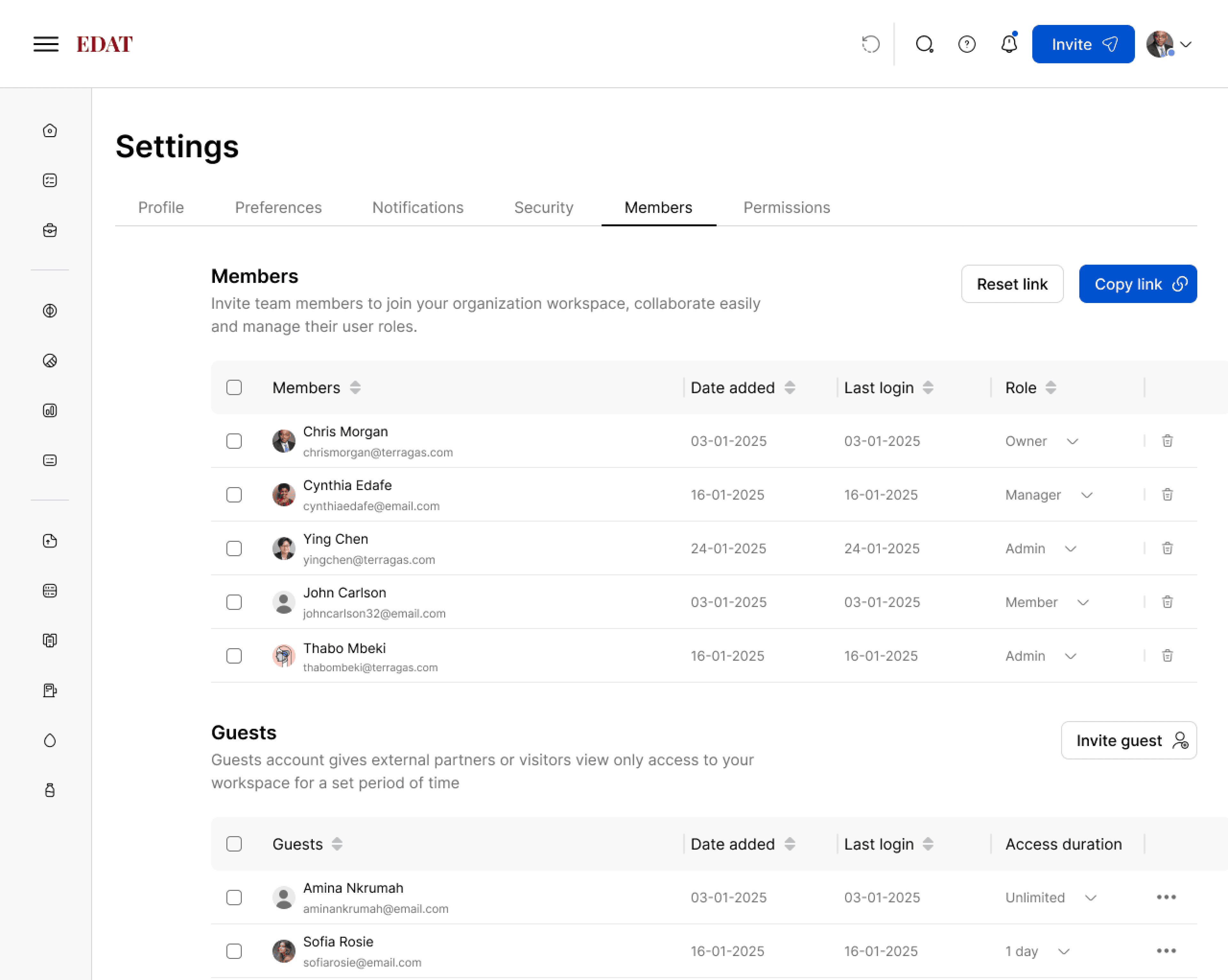
Task: Tick the Sofia Rosie guest checkbox
Action: [x=234, y=951]
